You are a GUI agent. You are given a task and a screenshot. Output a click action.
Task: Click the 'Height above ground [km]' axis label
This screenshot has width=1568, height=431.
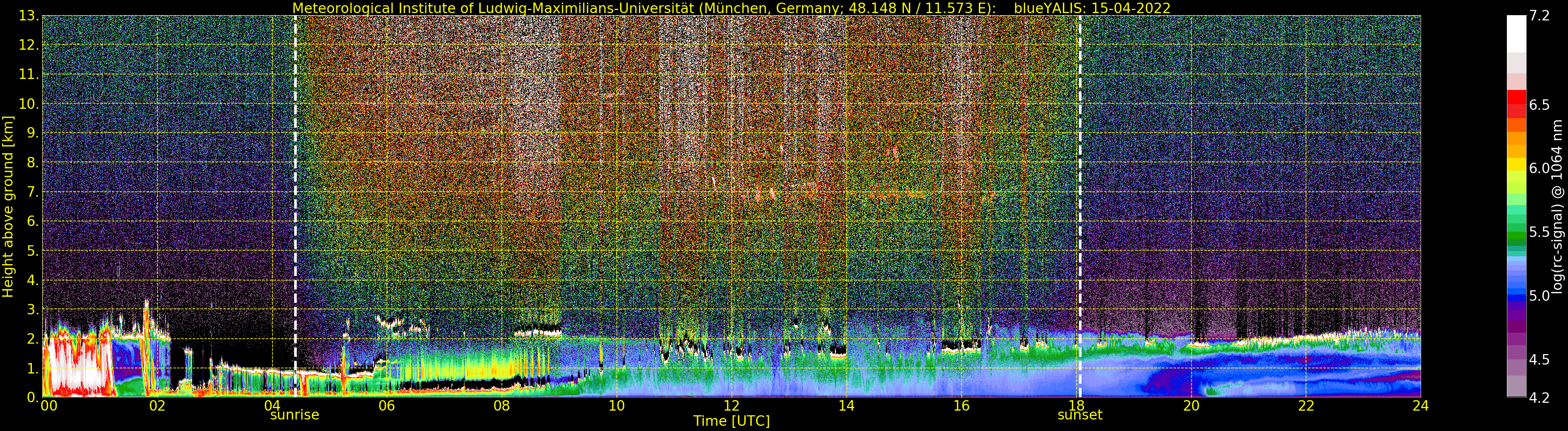pyautogui.click(x=8, y=207)
